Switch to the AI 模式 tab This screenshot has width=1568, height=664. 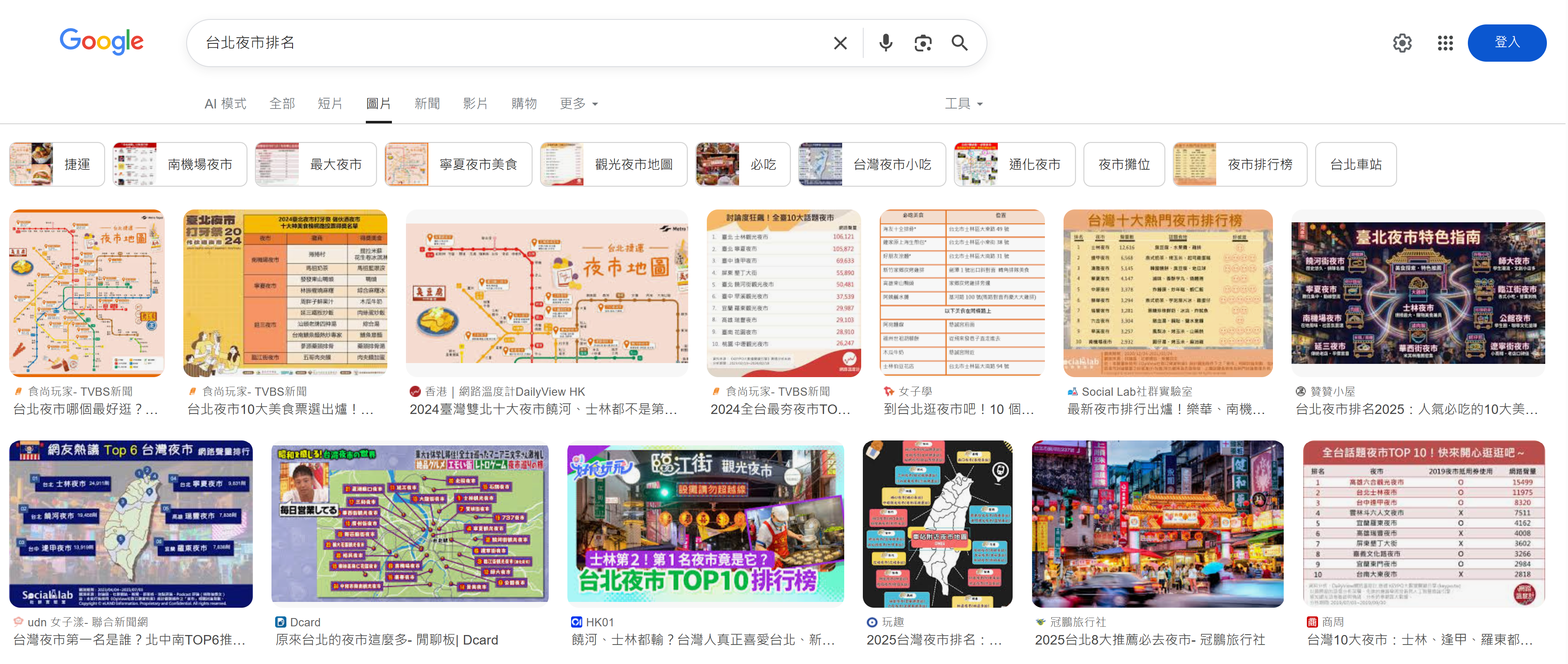pyautogui.click(x=225, y=103)
